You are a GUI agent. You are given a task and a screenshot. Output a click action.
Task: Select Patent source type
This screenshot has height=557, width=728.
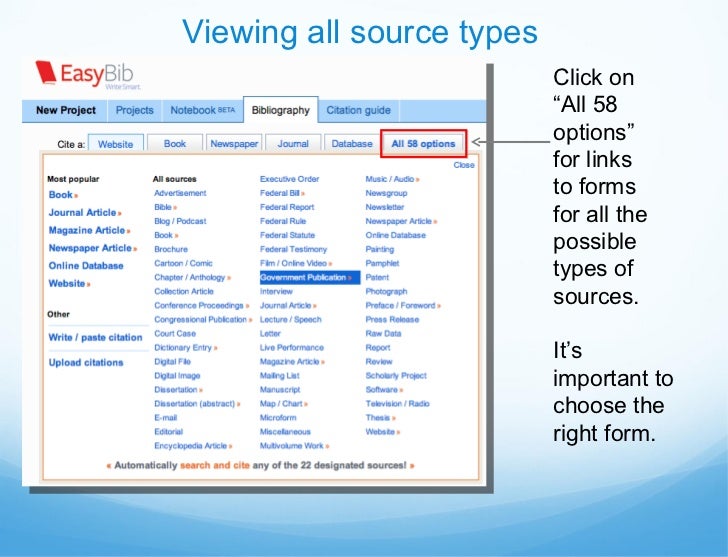(377, 277)
